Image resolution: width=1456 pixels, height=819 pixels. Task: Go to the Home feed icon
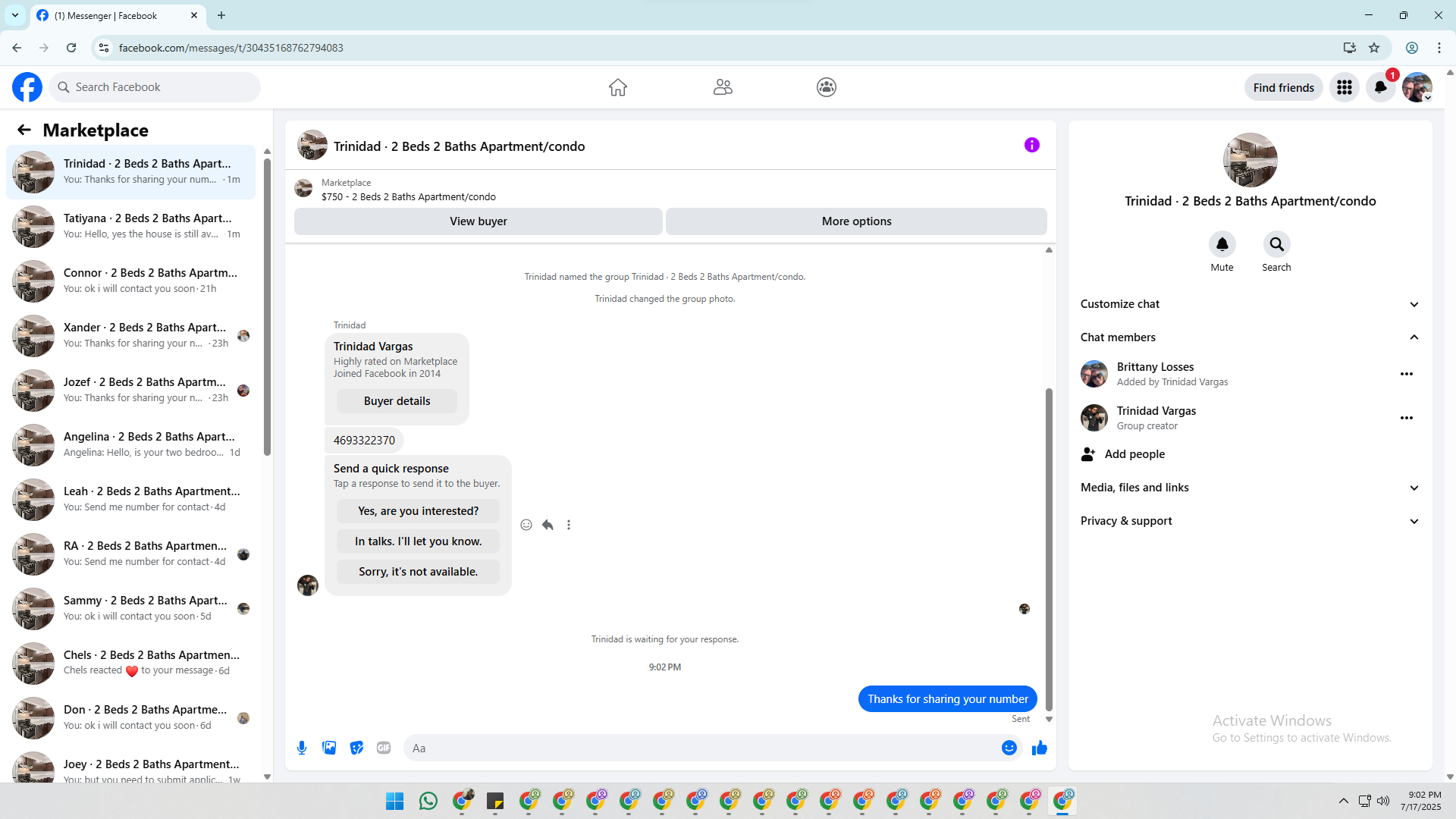[618, 87]
